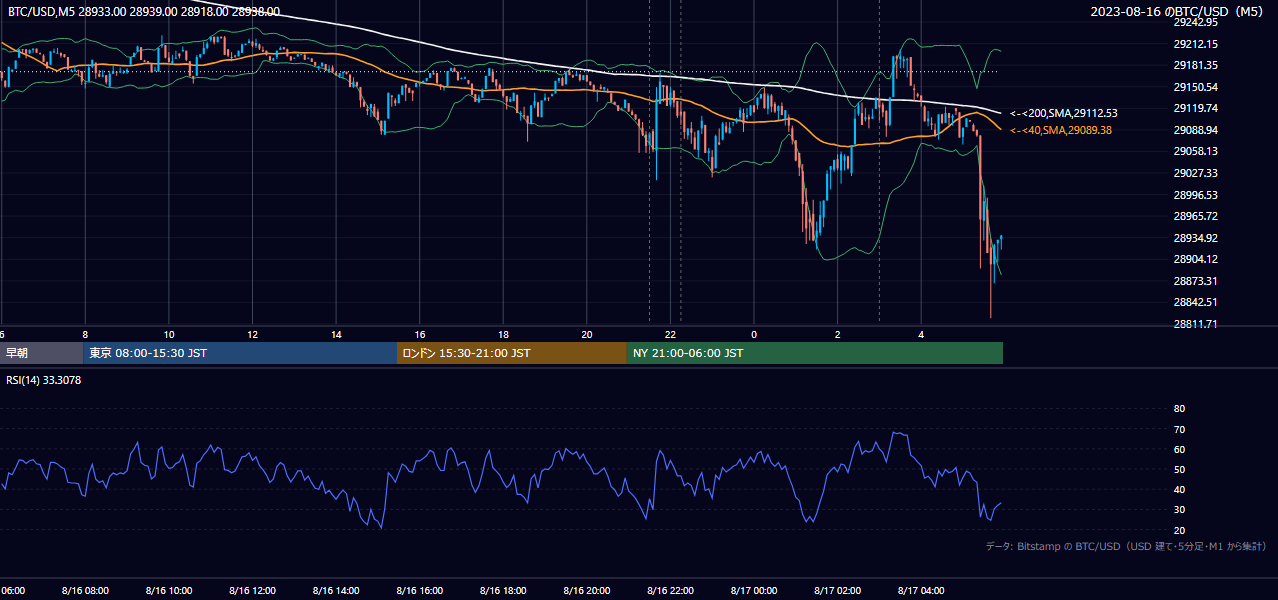
Task: Click the RSI axis level 80
Action: point(1179,409)
